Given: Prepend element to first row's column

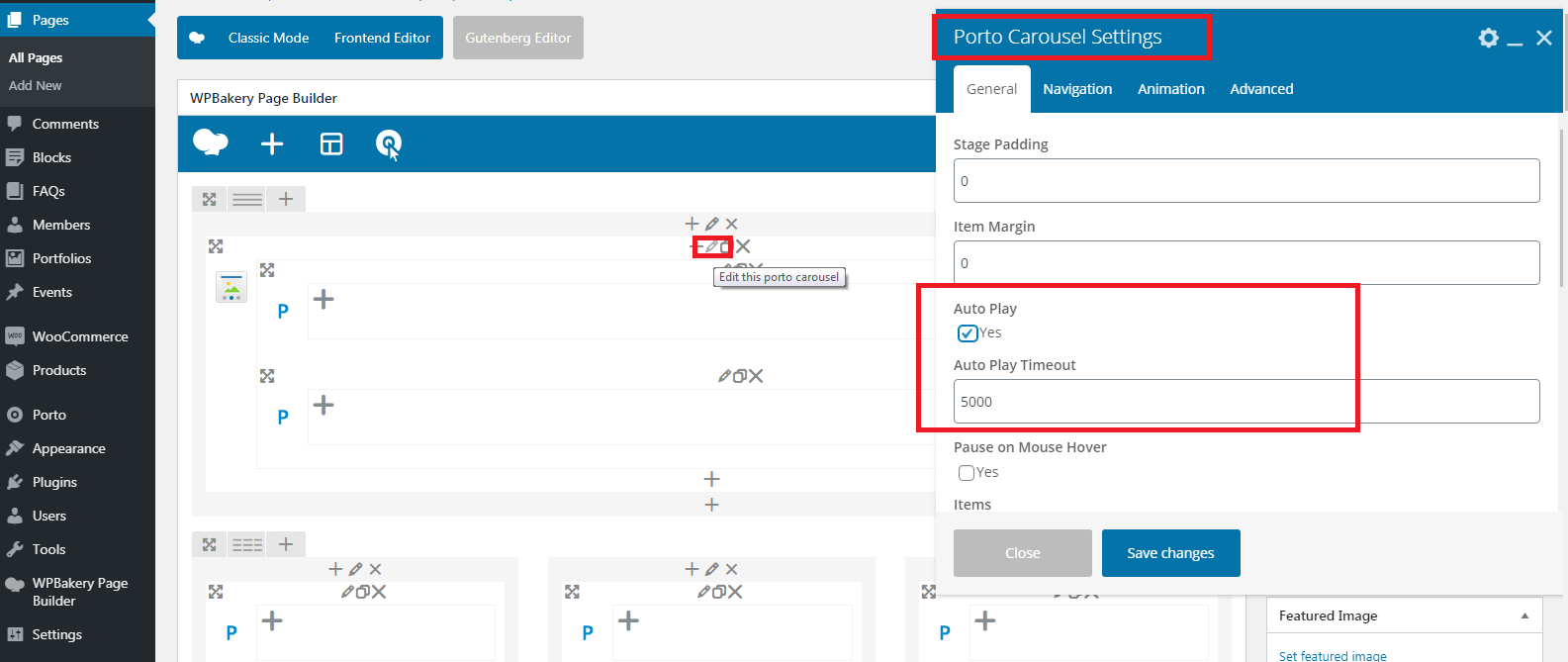Looking at the screenshot, I should pyautogui.click(x=692, y=224).
